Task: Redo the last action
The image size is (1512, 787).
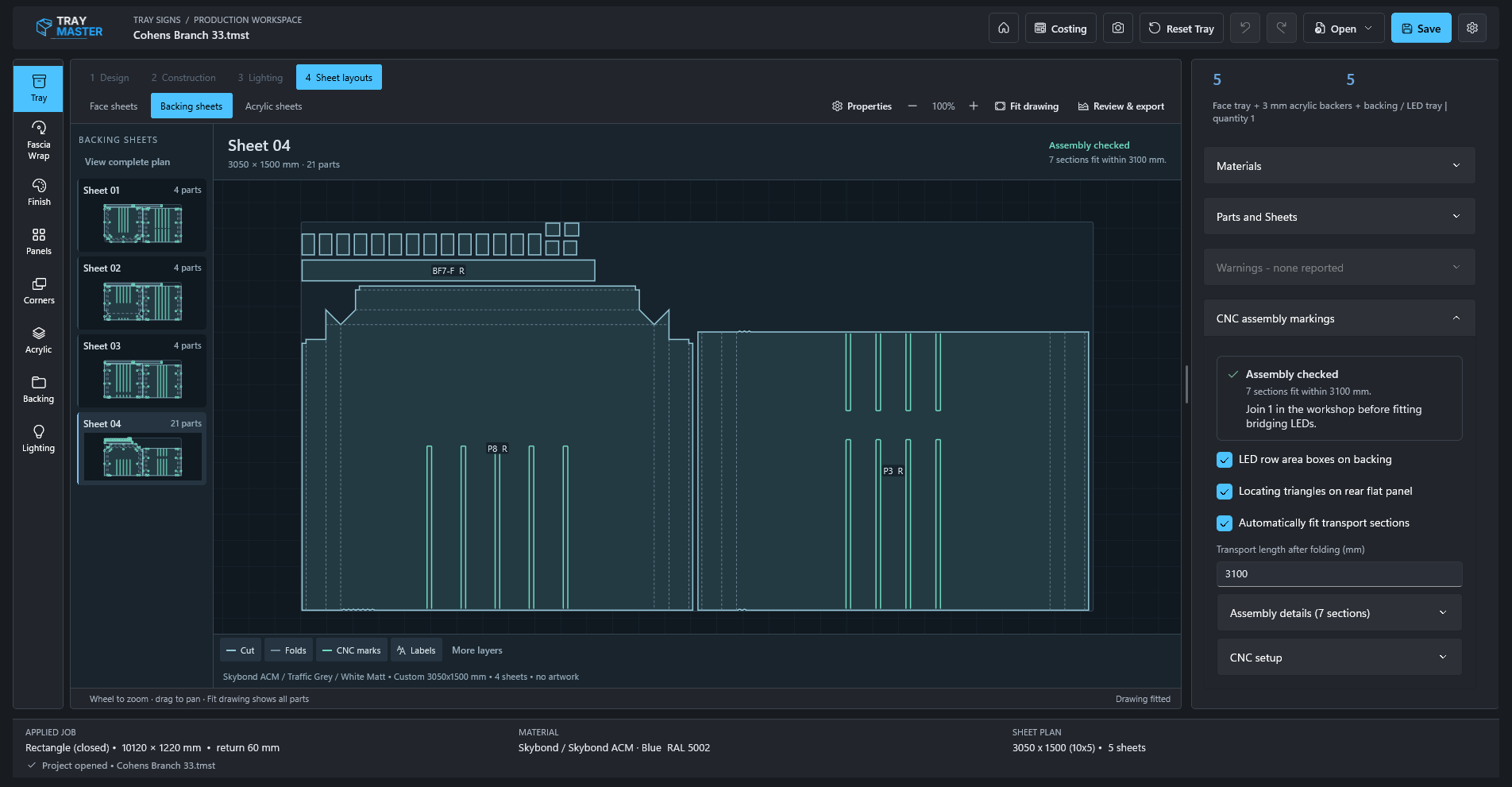Action: 1282,28
